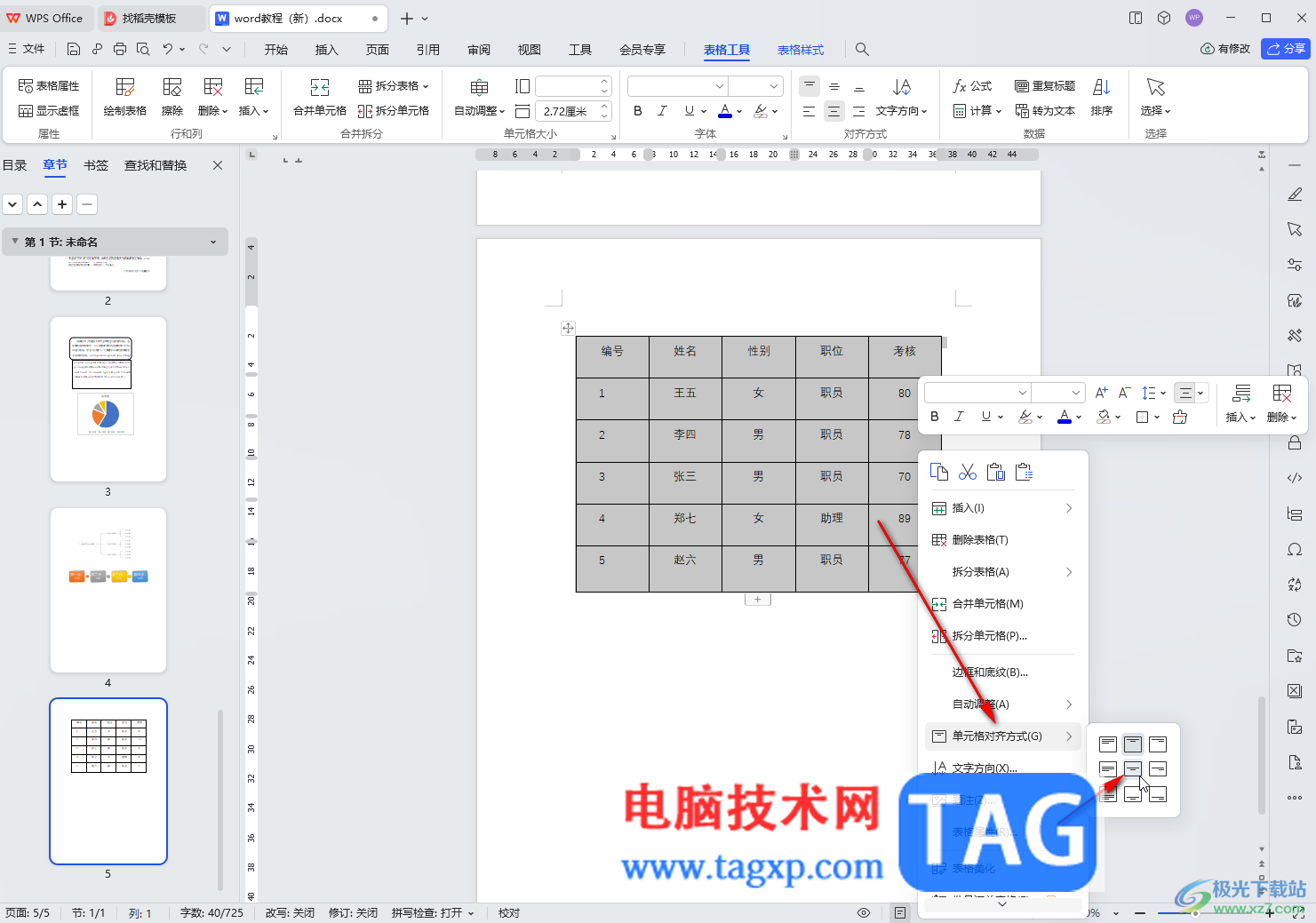Open the File menu button

tap(27, 49)
